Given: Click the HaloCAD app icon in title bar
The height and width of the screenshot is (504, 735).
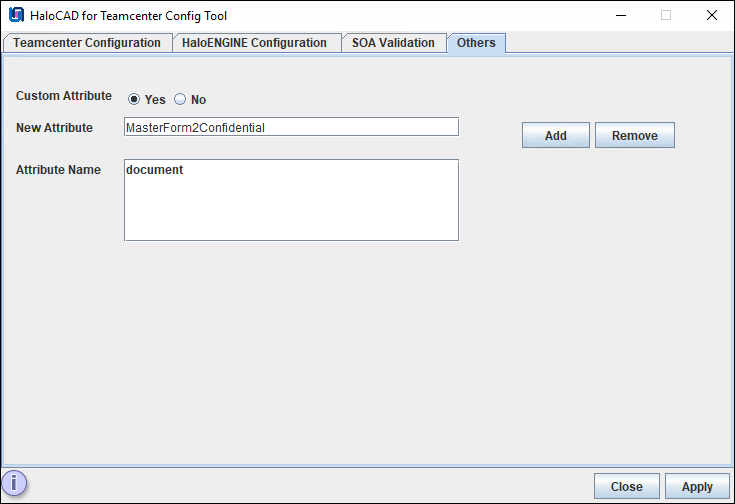Looking at the screenshot, I should [16, 15].
